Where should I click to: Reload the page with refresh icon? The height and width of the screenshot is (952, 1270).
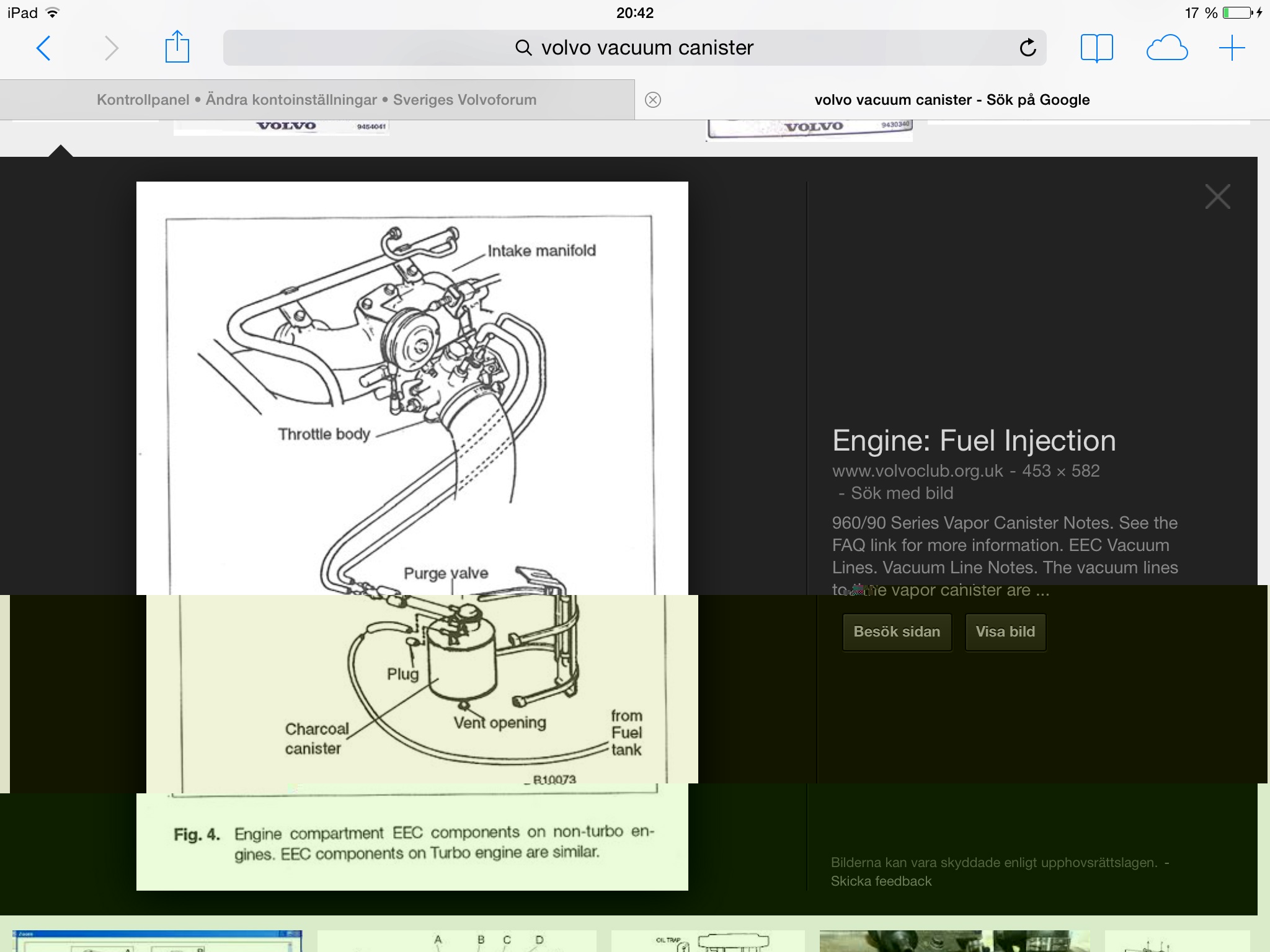[1028, 48]
